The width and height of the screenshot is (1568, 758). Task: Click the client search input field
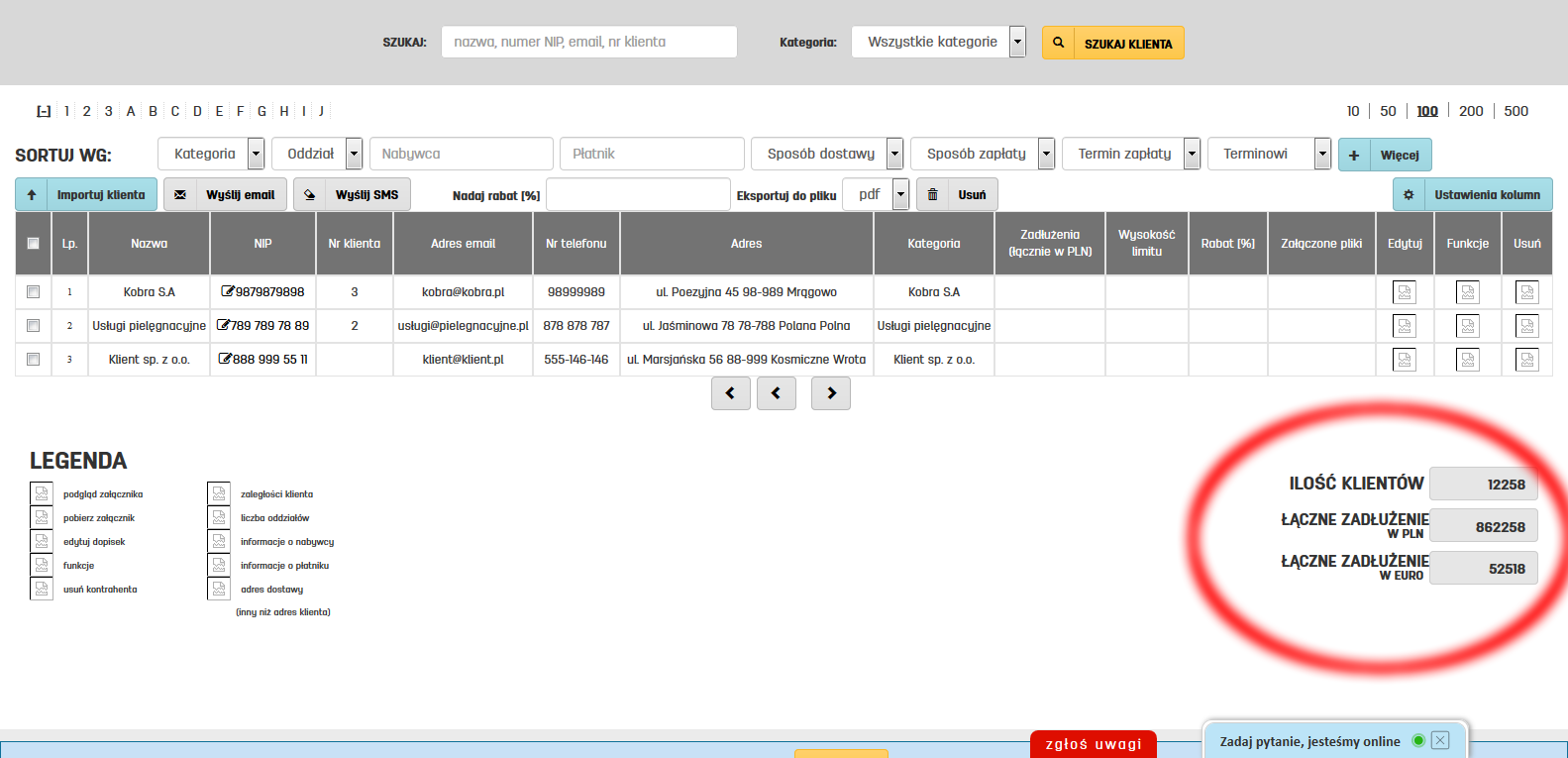coord(588,42)
